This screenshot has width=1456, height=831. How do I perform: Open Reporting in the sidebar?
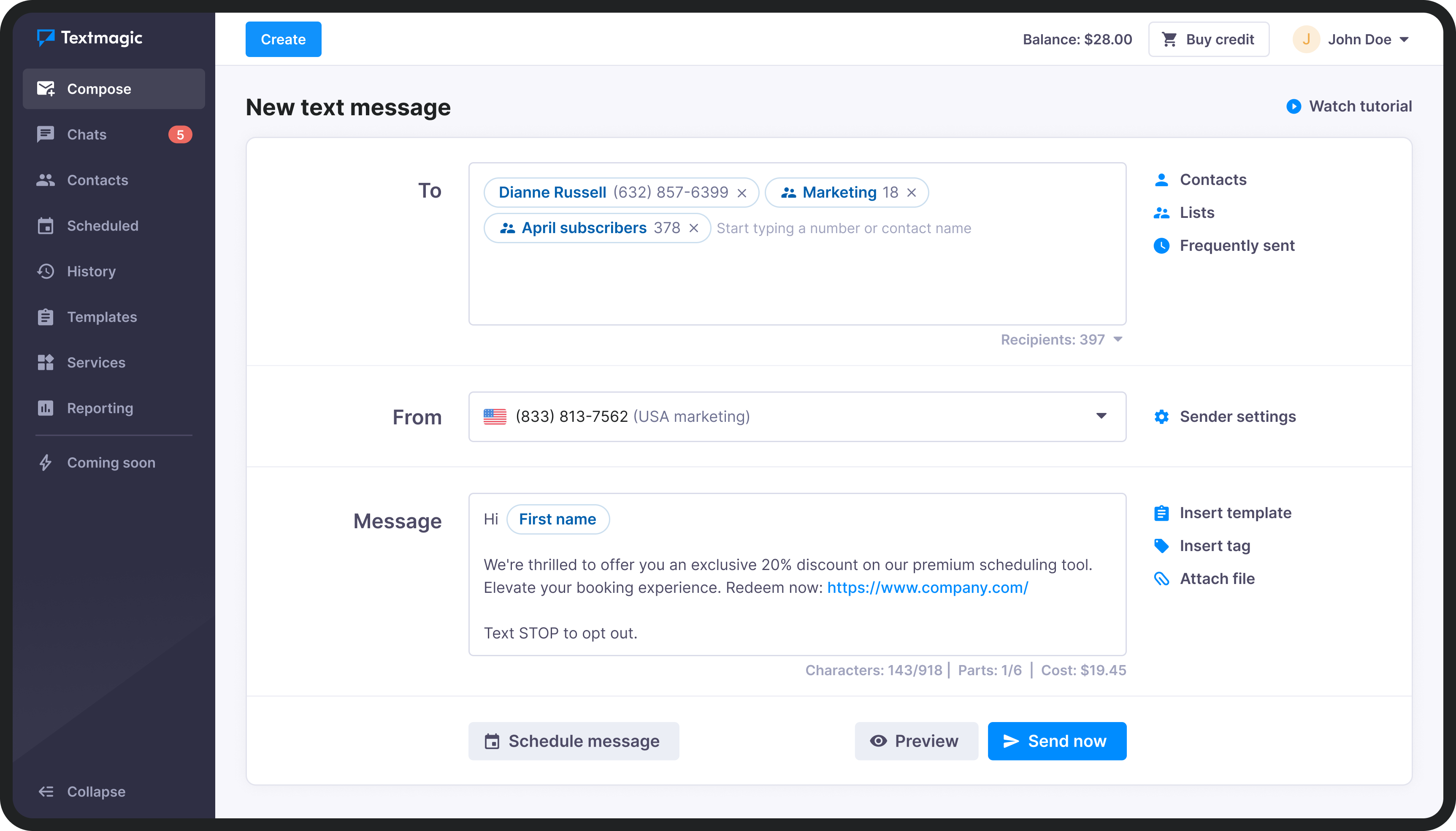point(114,408)
